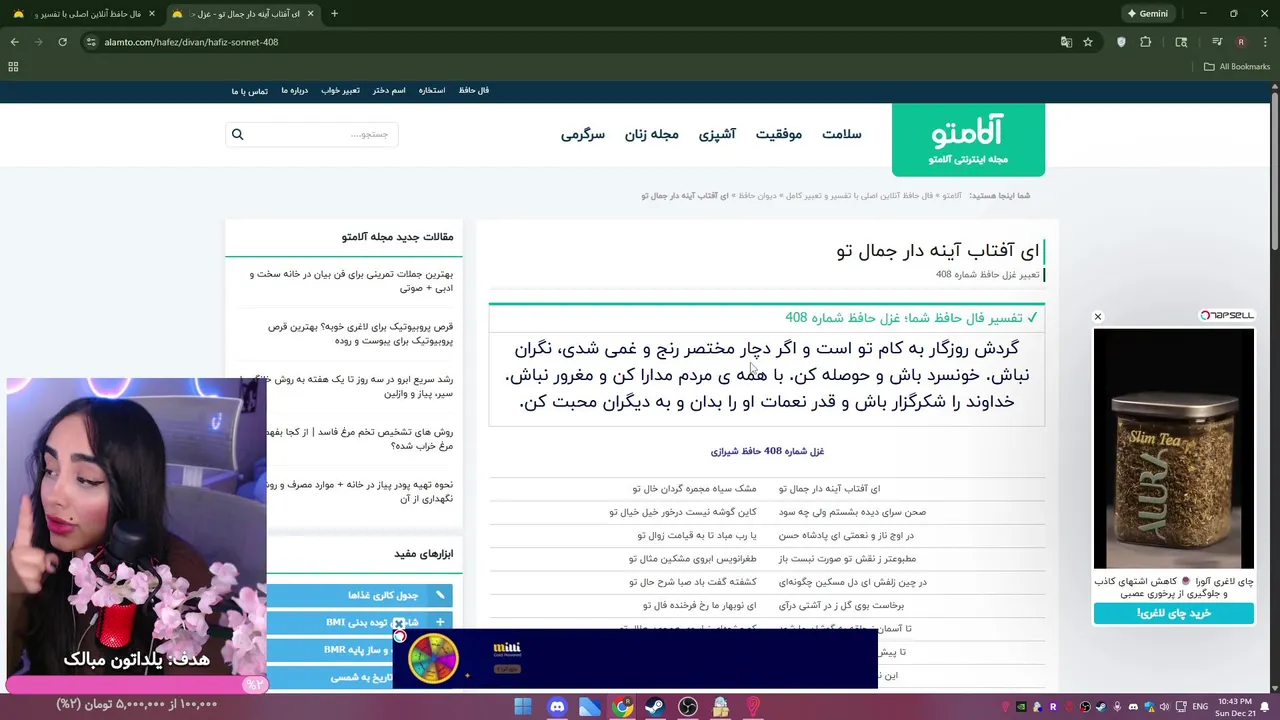1280x720 pixels.
Task: Open Discord from the taskbar
Action: [x=557, y=707]
